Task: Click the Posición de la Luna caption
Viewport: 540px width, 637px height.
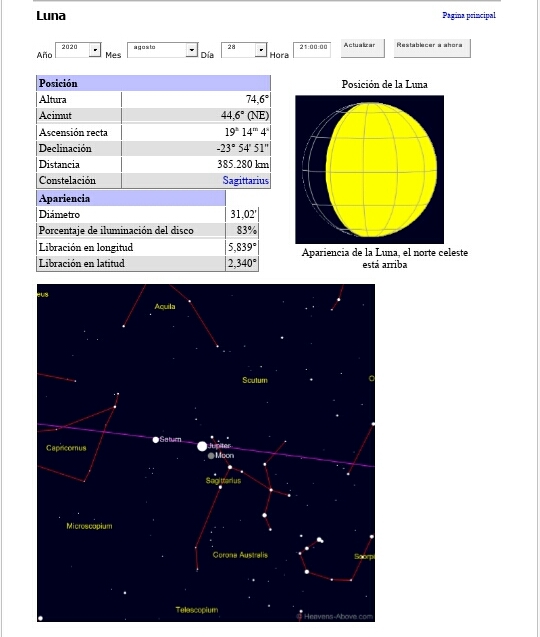Action: pos(384,84)
